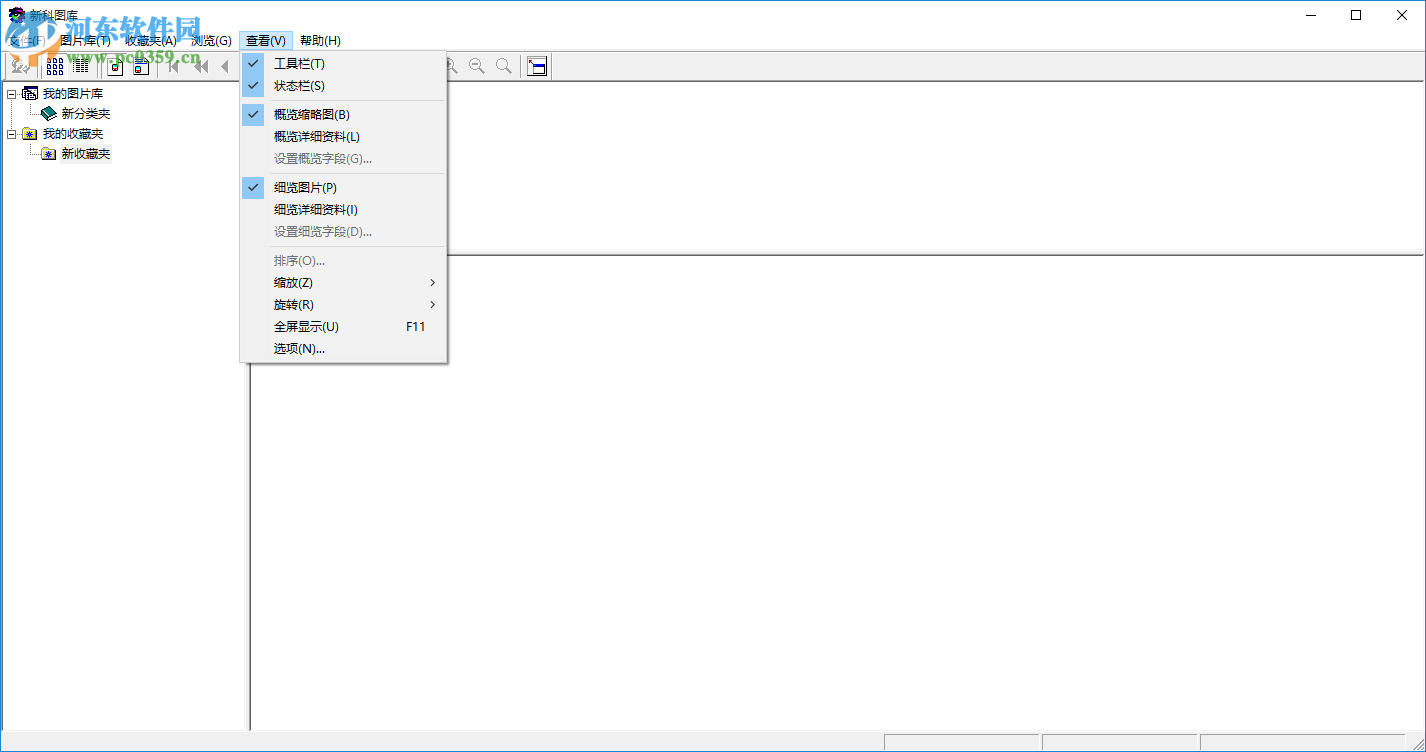Screen dimensions: 1426x752
Task: Click the zoom out magnifier icon
Action: (x=478, y=67)
